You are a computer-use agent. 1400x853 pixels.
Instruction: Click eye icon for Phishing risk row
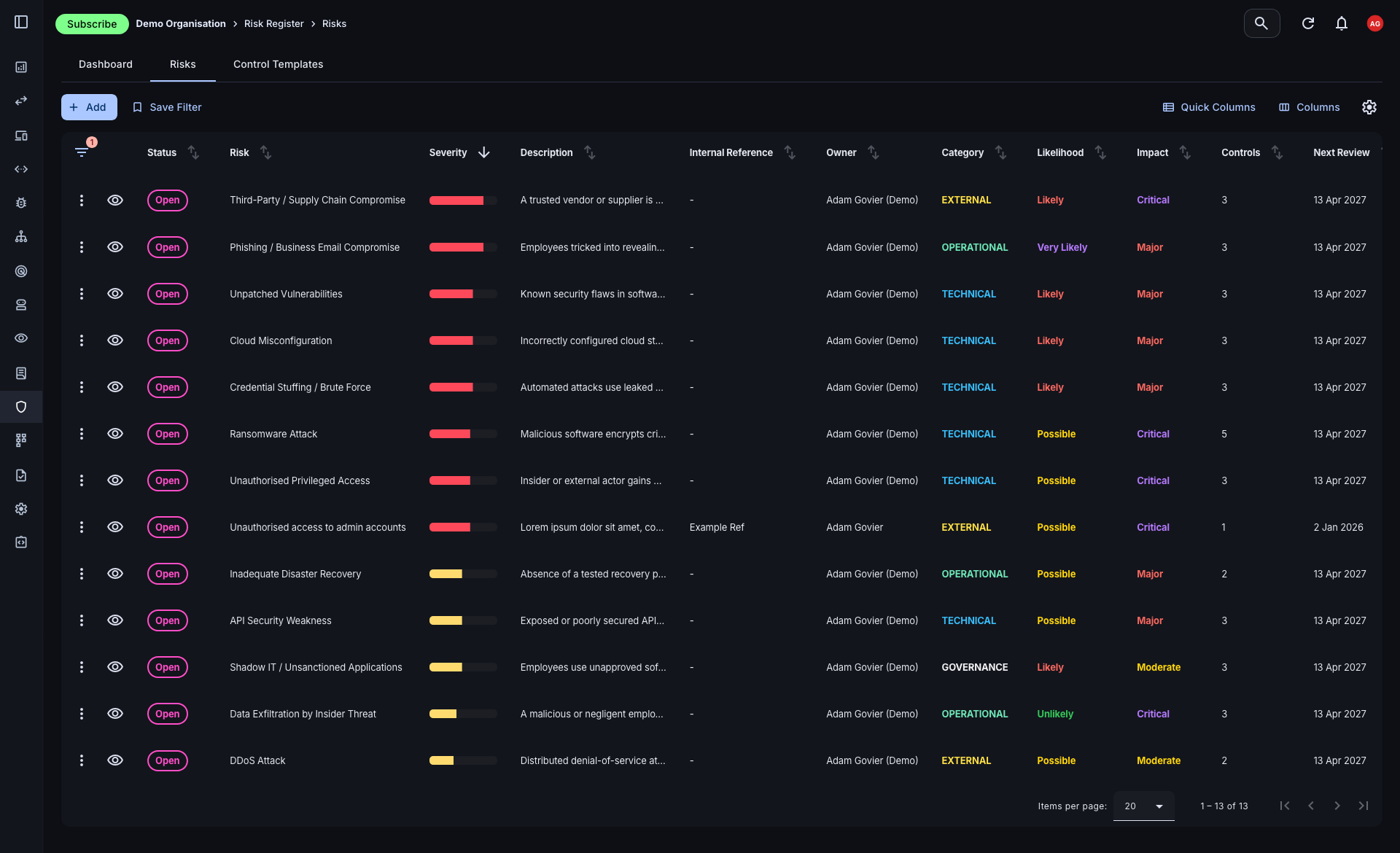[x=115, y=247]
